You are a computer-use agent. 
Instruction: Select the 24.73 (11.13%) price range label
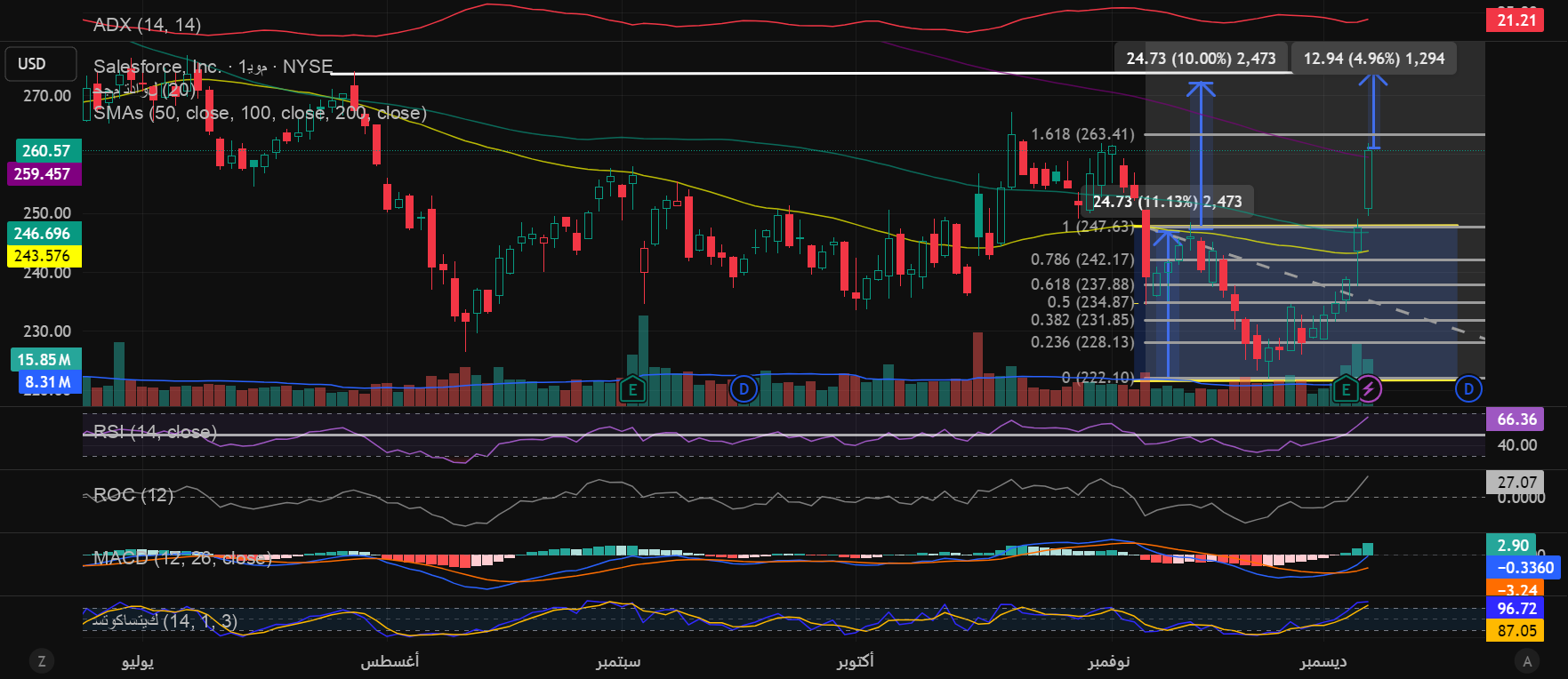click(x=1167, y=202)
